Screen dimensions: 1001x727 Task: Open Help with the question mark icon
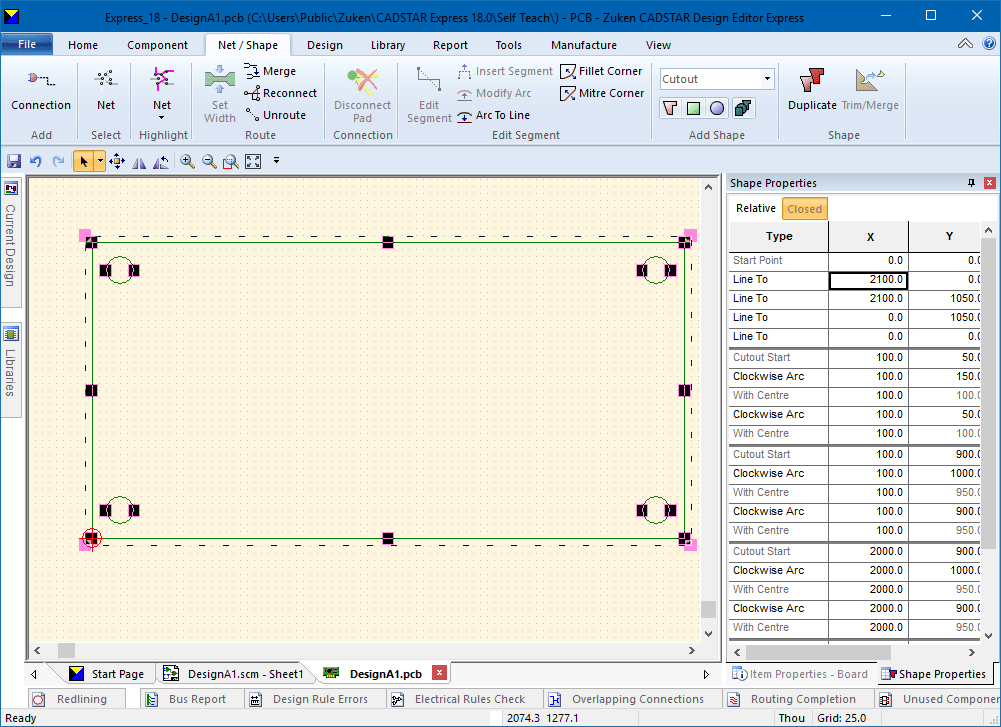tap(989, 43)
